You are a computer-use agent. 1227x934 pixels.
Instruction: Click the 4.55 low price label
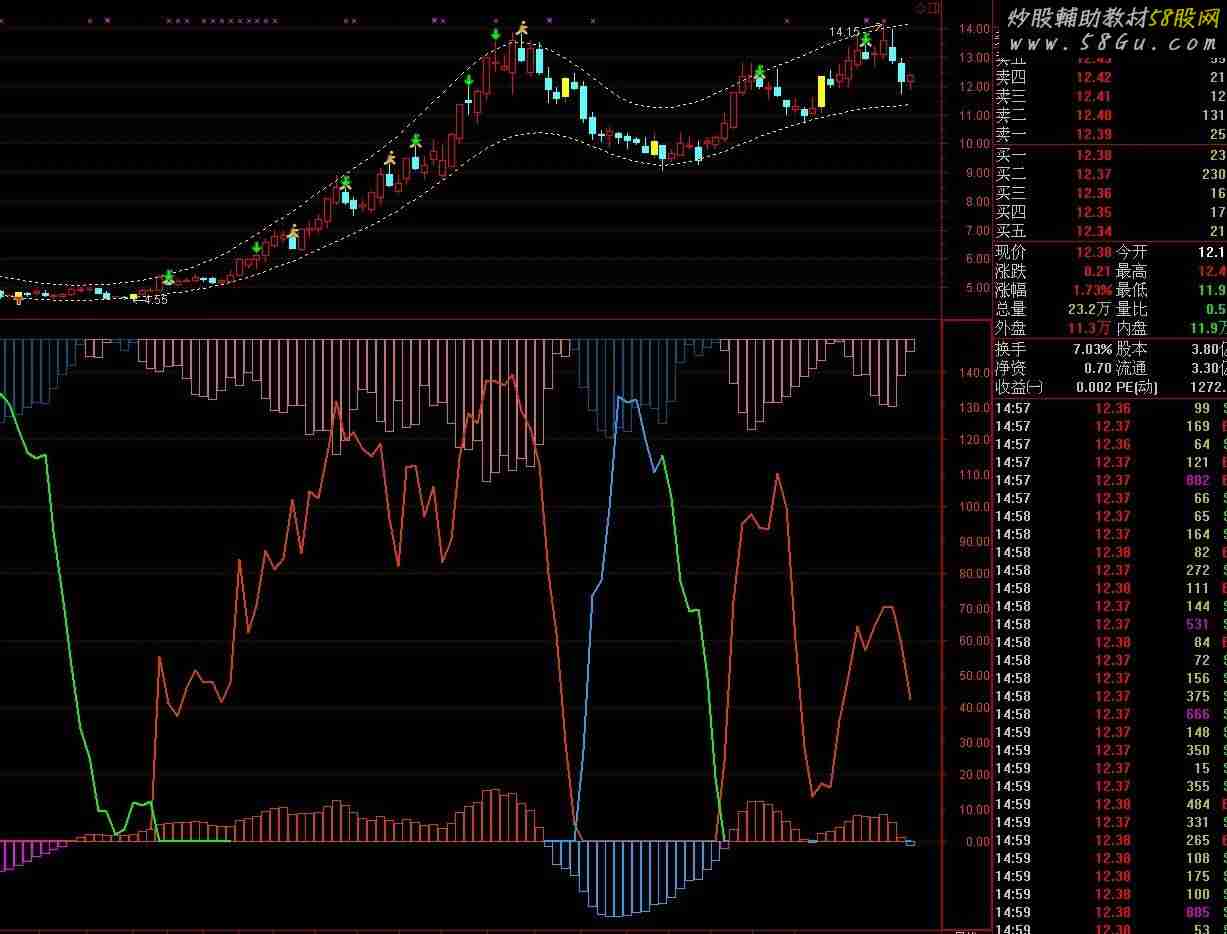pyautogui.click(x=155, y=299)
